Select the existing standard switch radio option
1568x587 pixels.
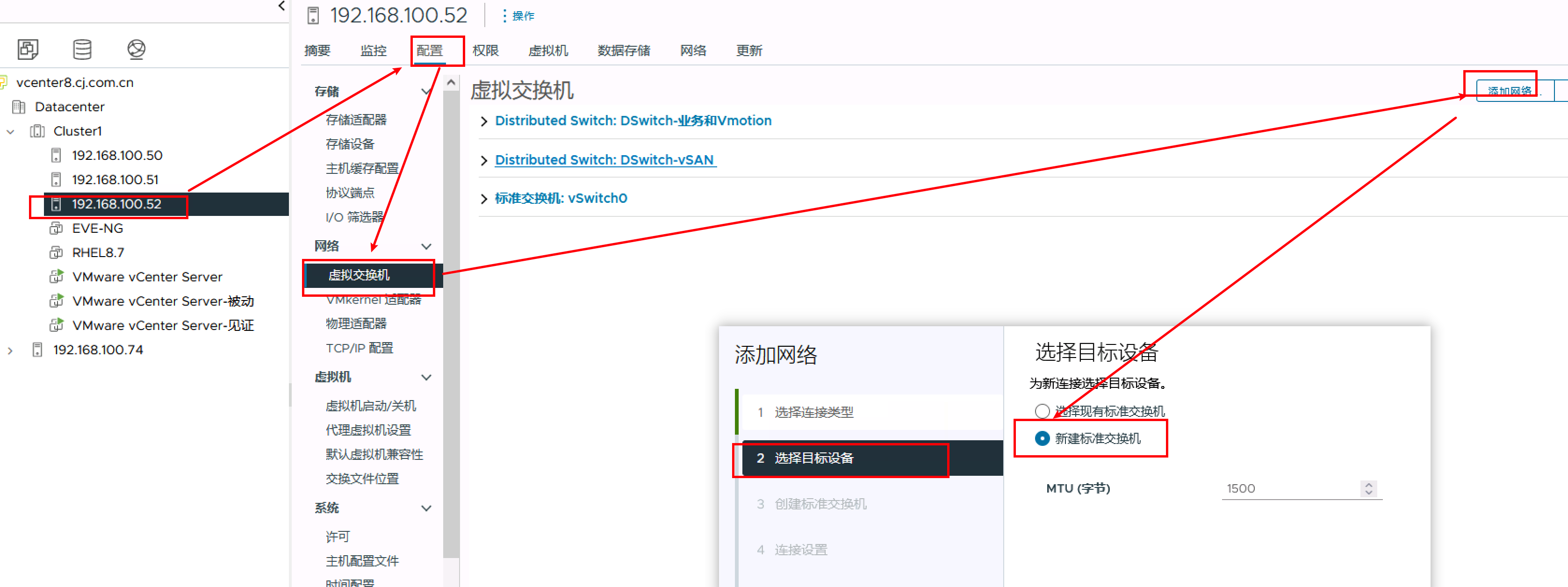pyautogui.click(x=1042, y=411)
